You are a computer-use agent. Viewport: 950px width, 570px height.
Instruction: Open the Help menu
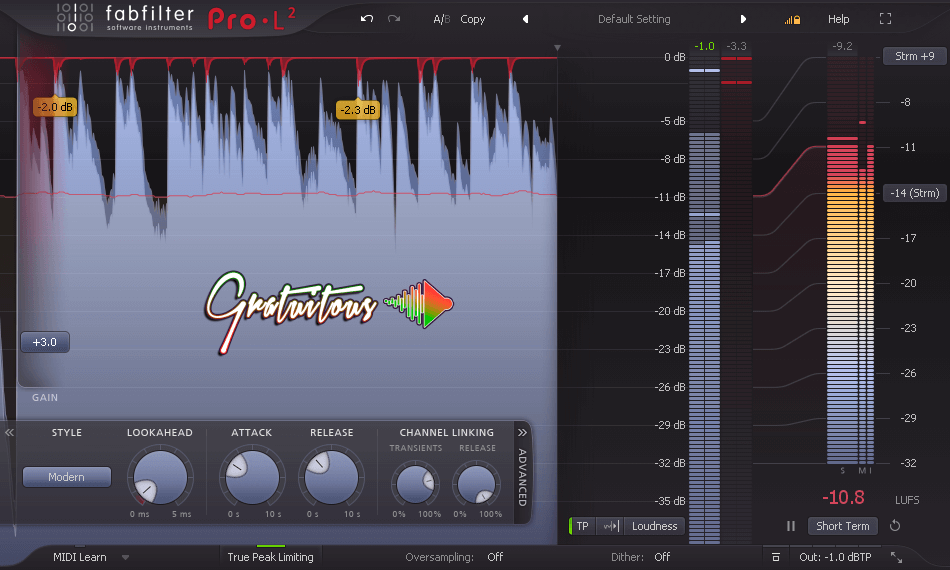pyautogui.click(x=839, y=19)
